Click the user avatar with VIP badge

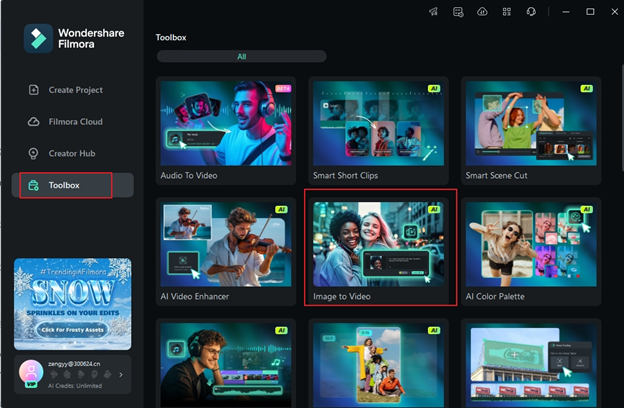click(31, 370)
